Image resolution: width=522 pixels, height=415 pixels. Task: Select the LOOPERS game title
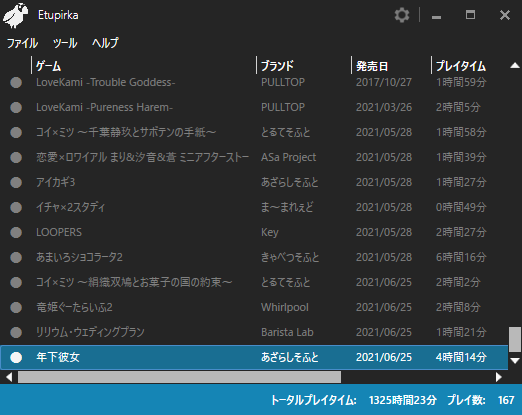click(x=59, y=232)
